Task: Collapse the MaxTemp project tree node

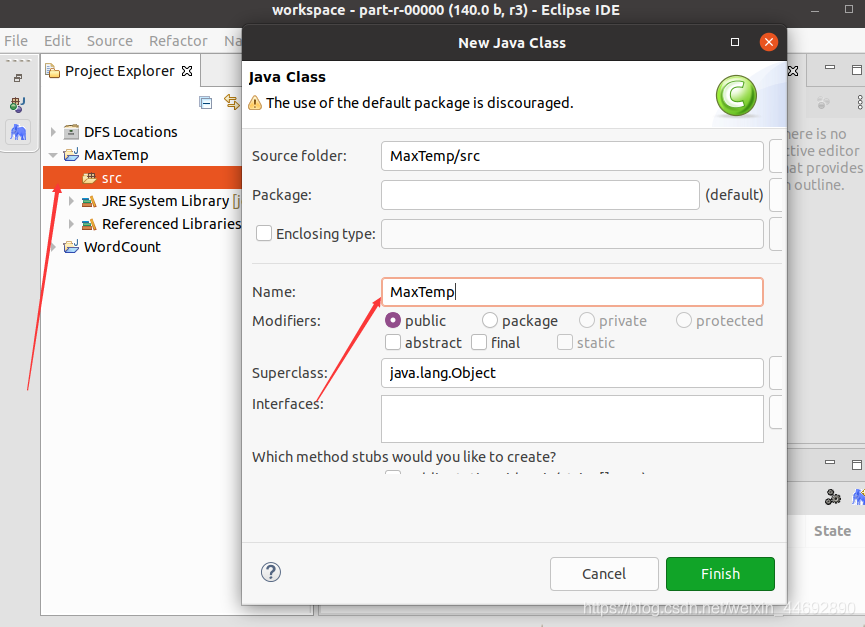Action: tap(53, 156)
